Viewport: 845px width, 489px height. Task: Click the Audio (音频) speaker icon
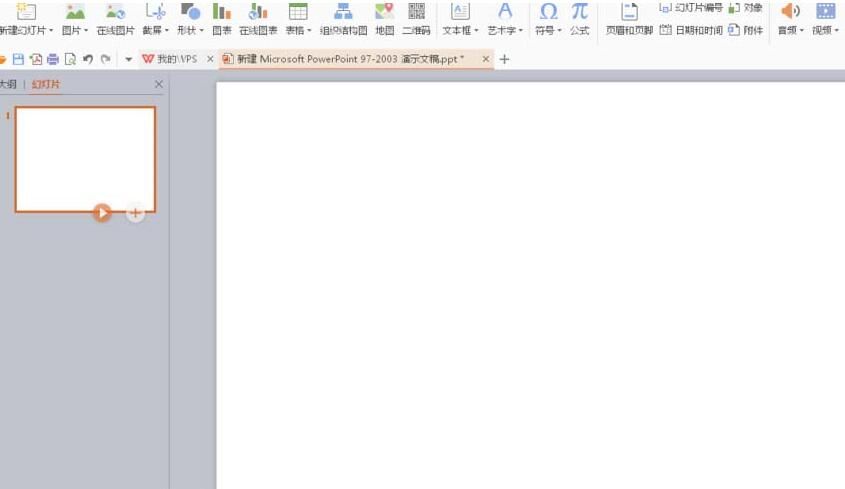(x=790, y=11)
